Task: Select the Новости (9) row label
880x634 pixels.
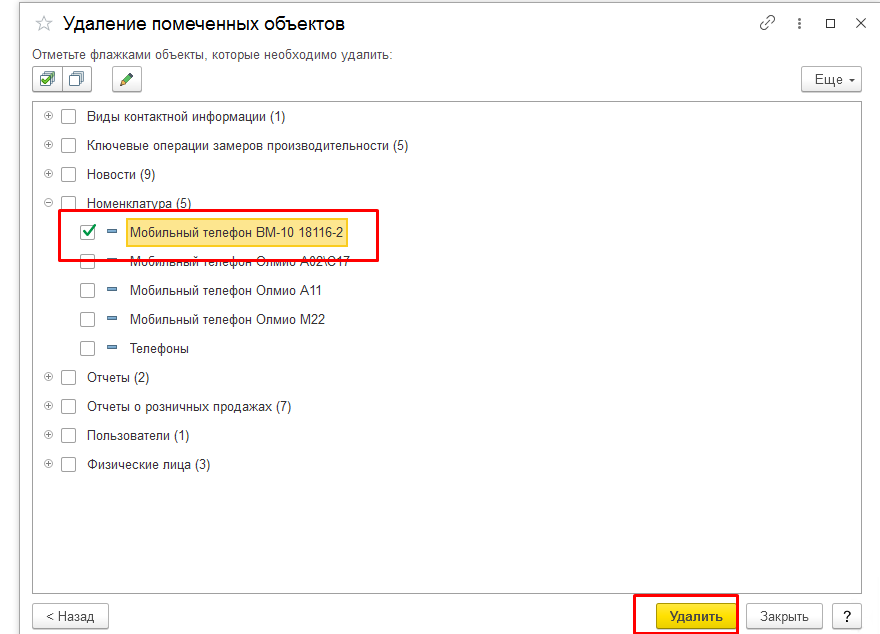Action: point(121,174)
